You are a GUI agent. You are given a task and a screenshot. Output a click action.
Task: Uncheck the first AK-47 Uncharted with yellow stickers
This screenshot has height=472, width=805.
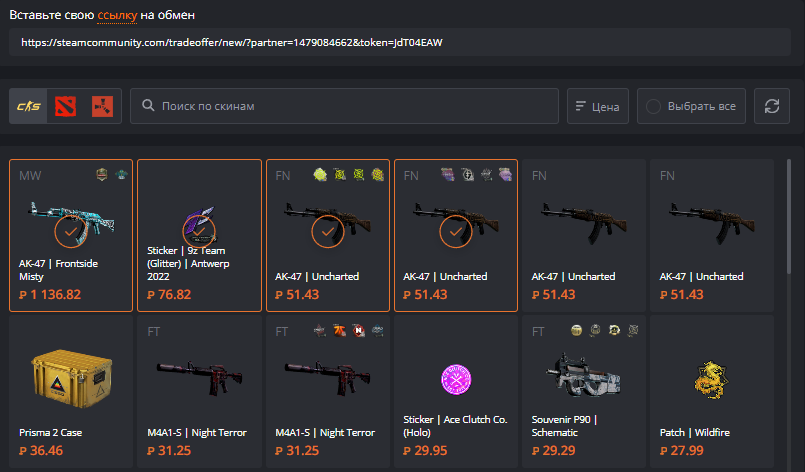point(328,231)
